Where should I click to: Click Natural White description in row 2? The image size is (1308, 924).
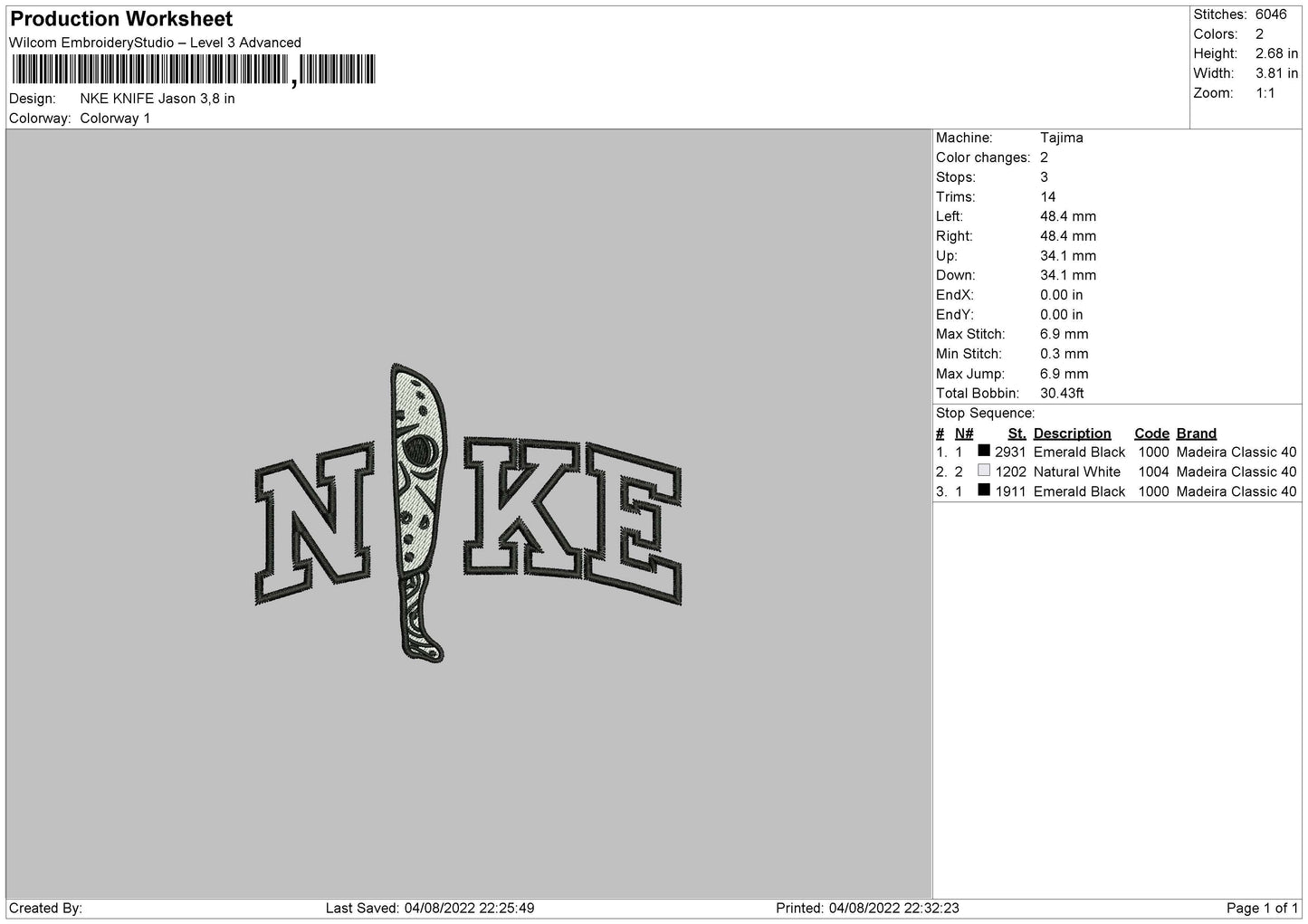1077,472
